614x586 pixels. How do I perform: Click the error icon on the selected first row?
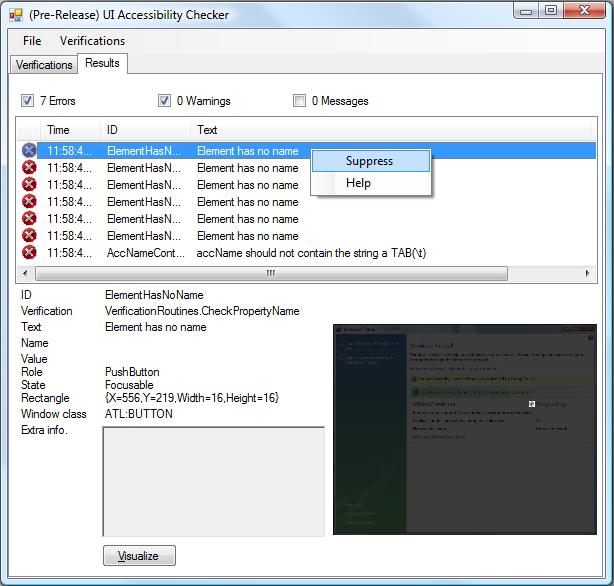coord(29,151)
